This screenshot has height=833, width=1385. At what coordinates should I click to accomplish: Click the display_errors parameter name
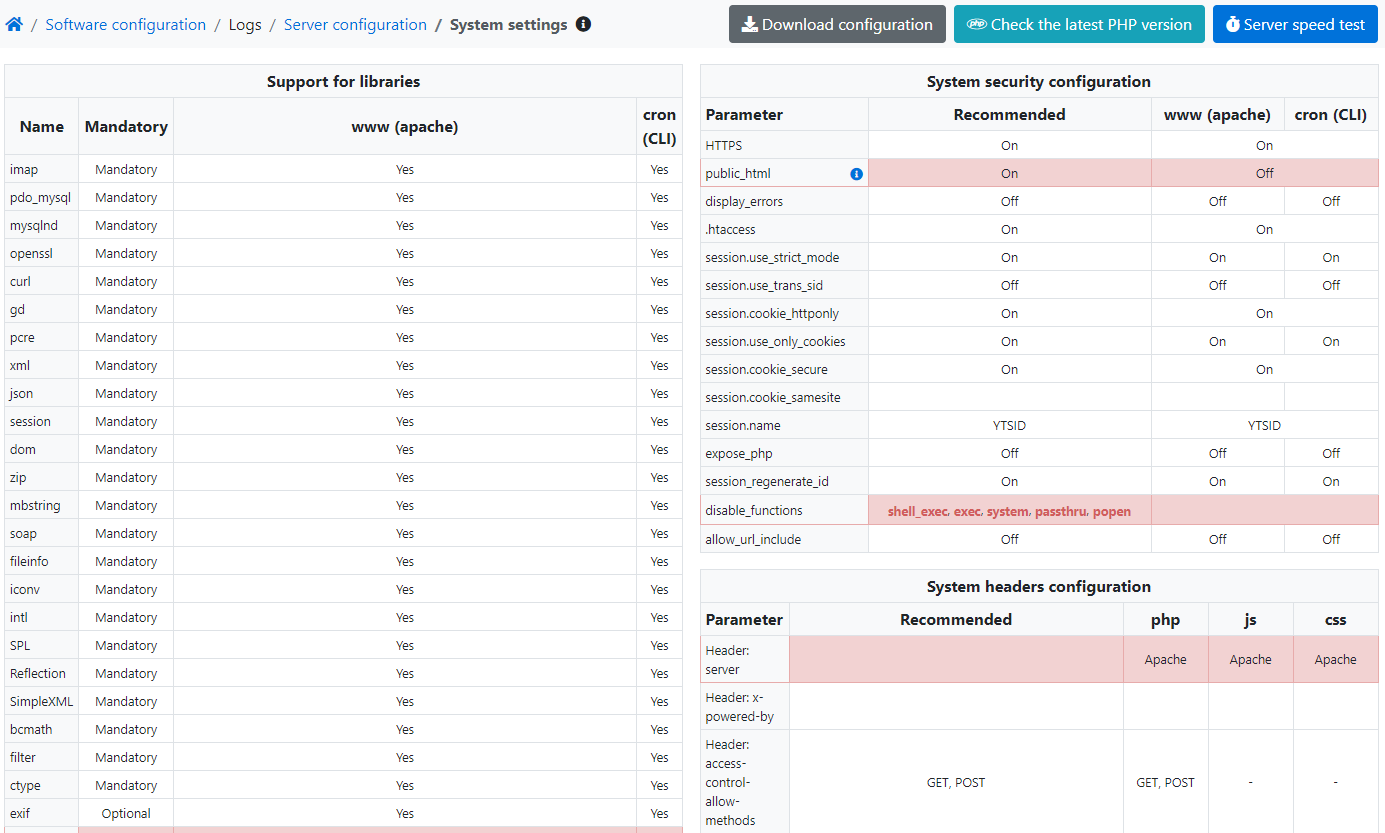744,201
